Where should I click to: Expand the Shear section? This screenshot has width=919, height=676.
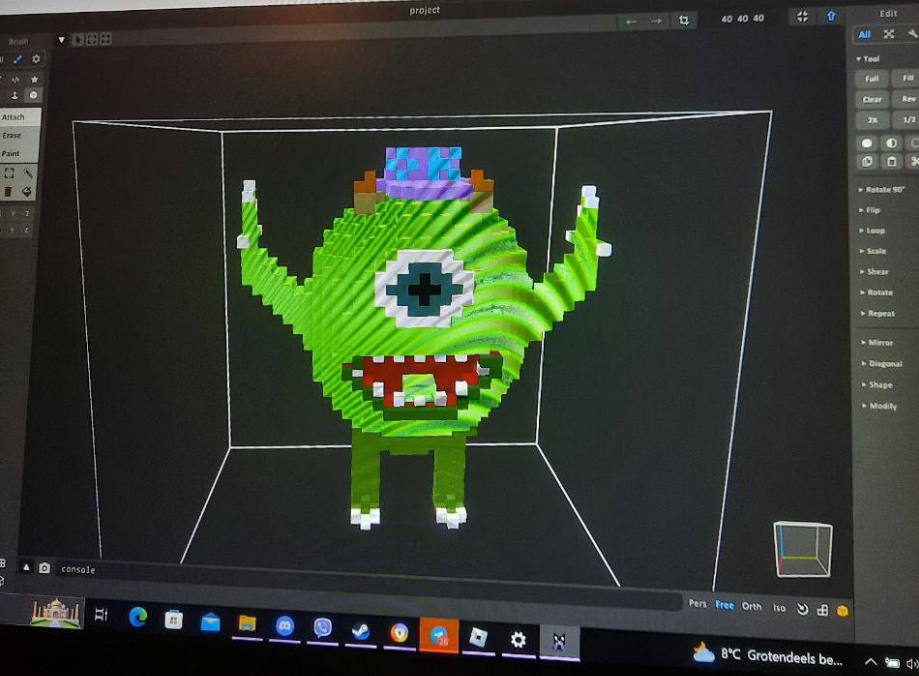coord(874,271)
